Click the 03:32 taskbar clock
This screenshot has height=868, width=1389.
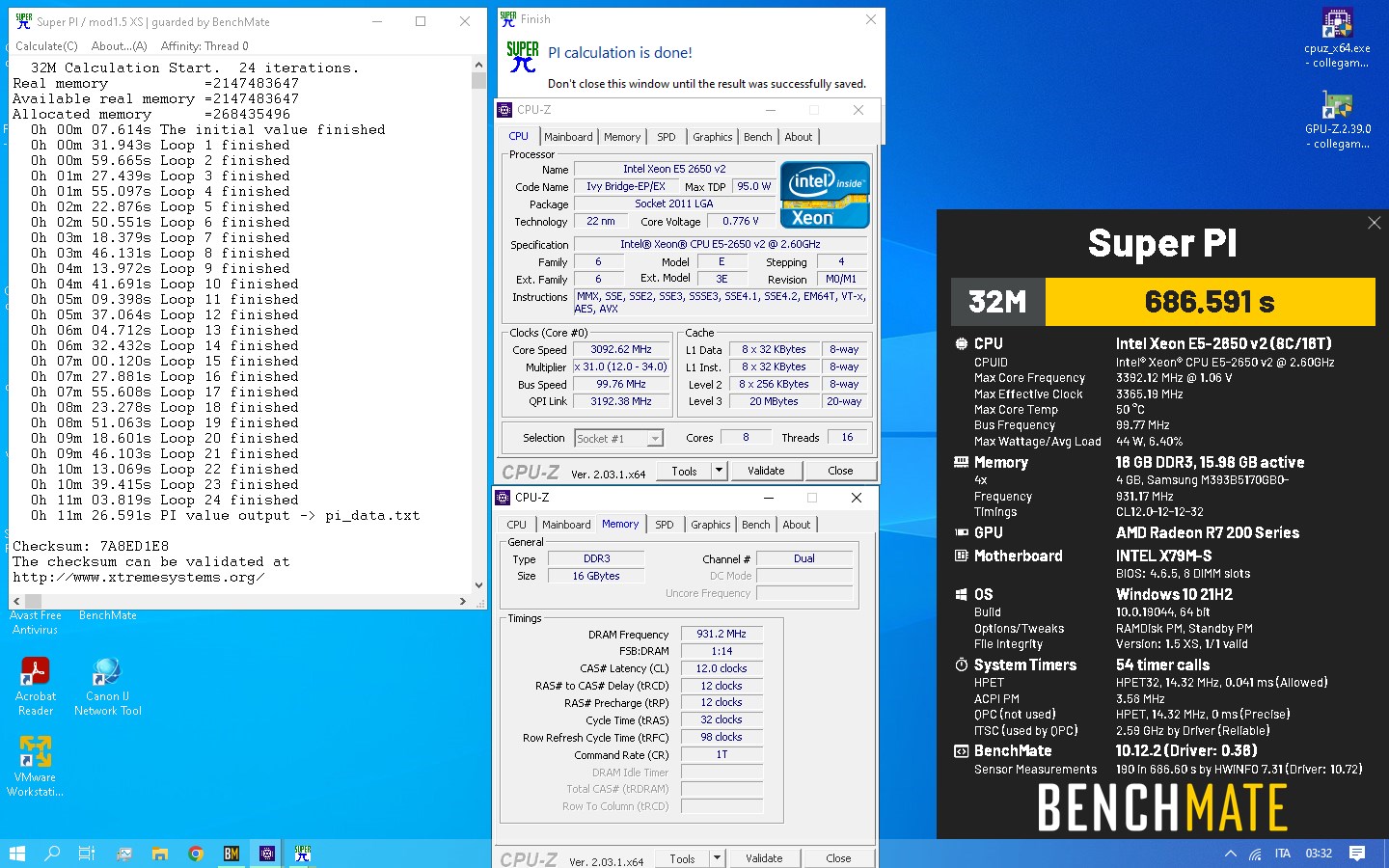click(1319, 854)
